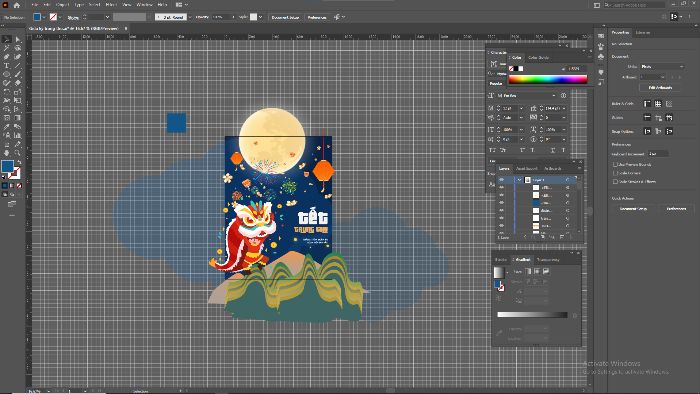Select the Scale tool
The width and height of the screenshot is (700, 394).
tap(18, 91)
